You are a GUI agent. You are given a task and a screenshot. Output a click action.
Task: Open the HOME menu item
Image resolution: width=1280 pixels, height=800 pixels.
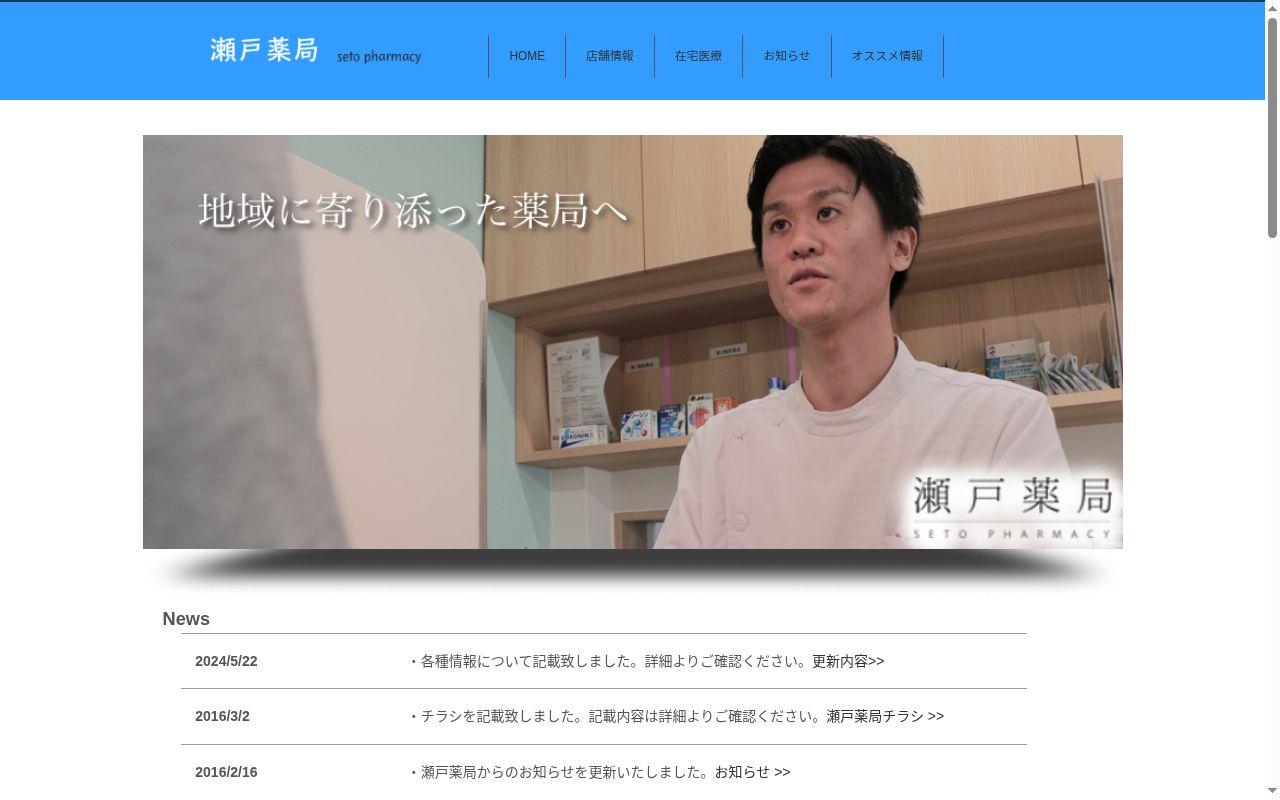point(527,56)
